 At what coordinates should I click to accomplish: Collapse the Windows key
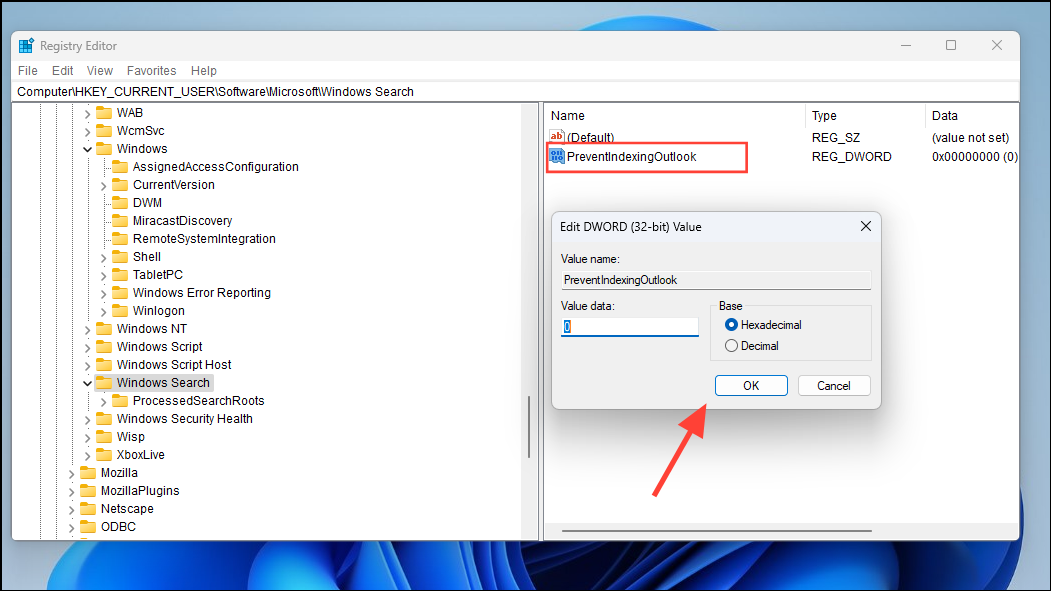(87, 149)
